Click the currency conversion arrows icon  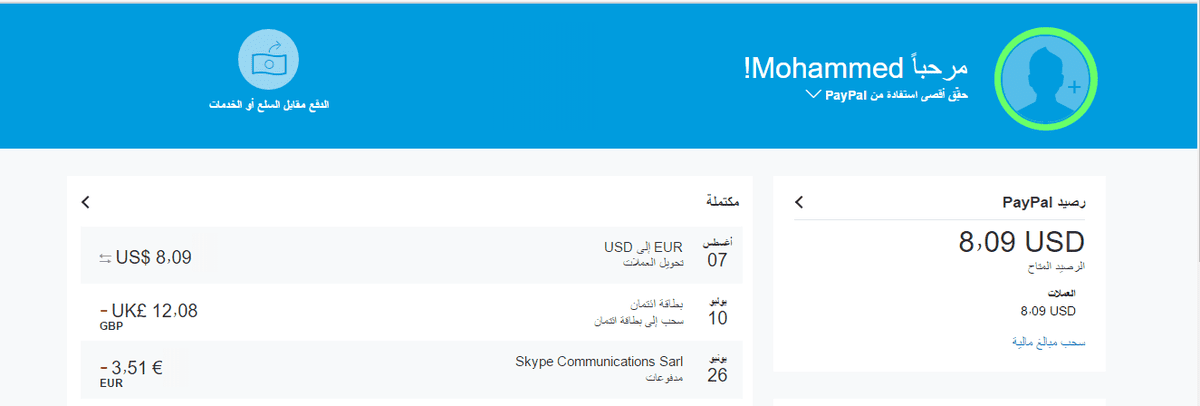(x=105, y=258)
